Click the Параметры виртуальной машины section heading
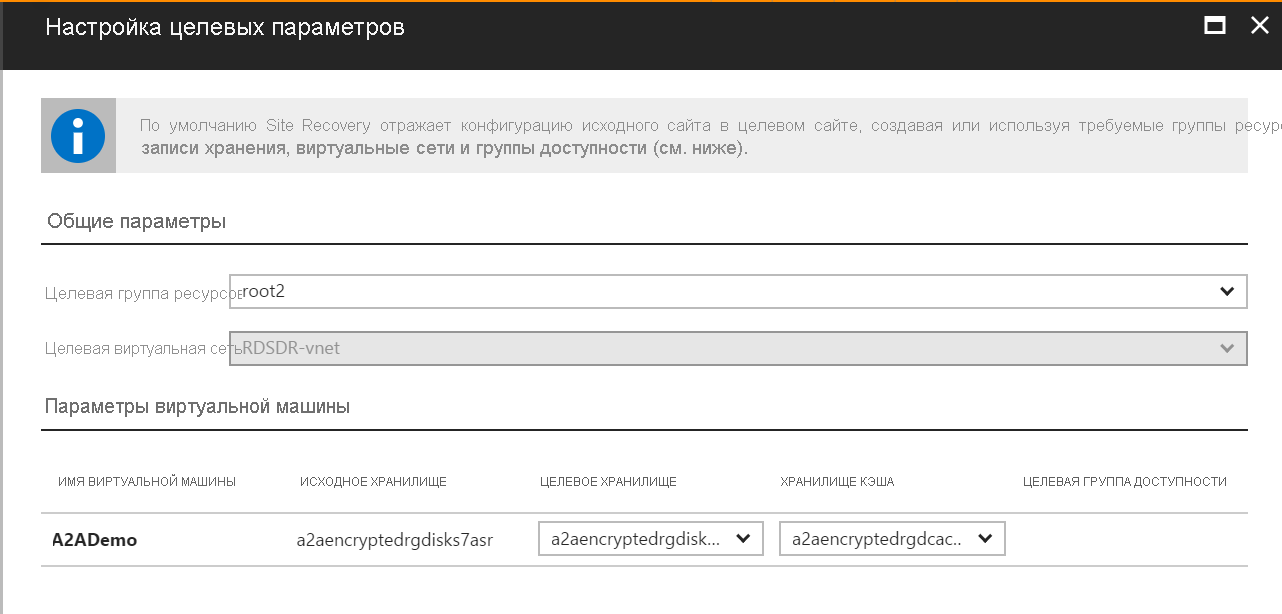Image resolution: width=1282 pixels, height=614 pixels. coord(197,407)
